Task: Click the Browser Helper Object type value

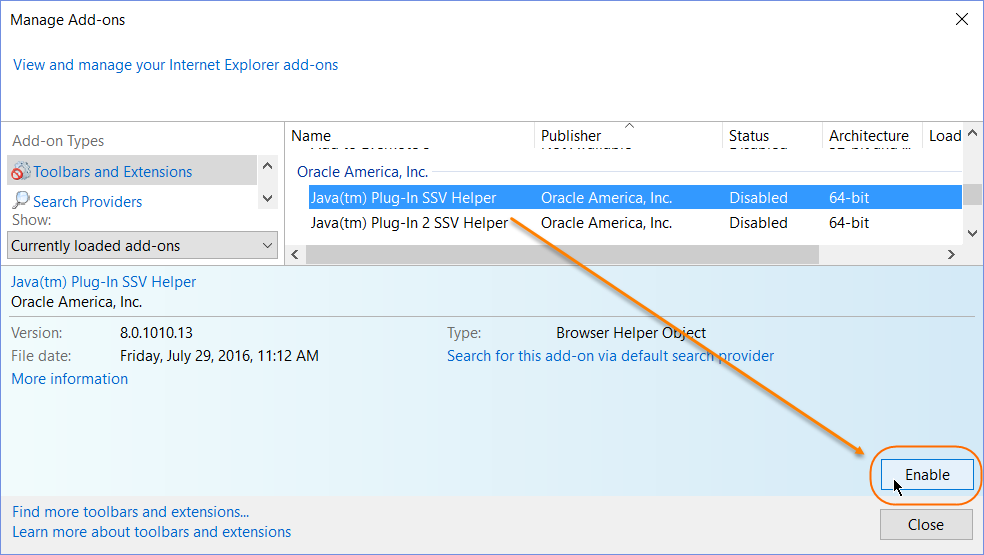Action: pyautogui.click(x=631, y=333)
